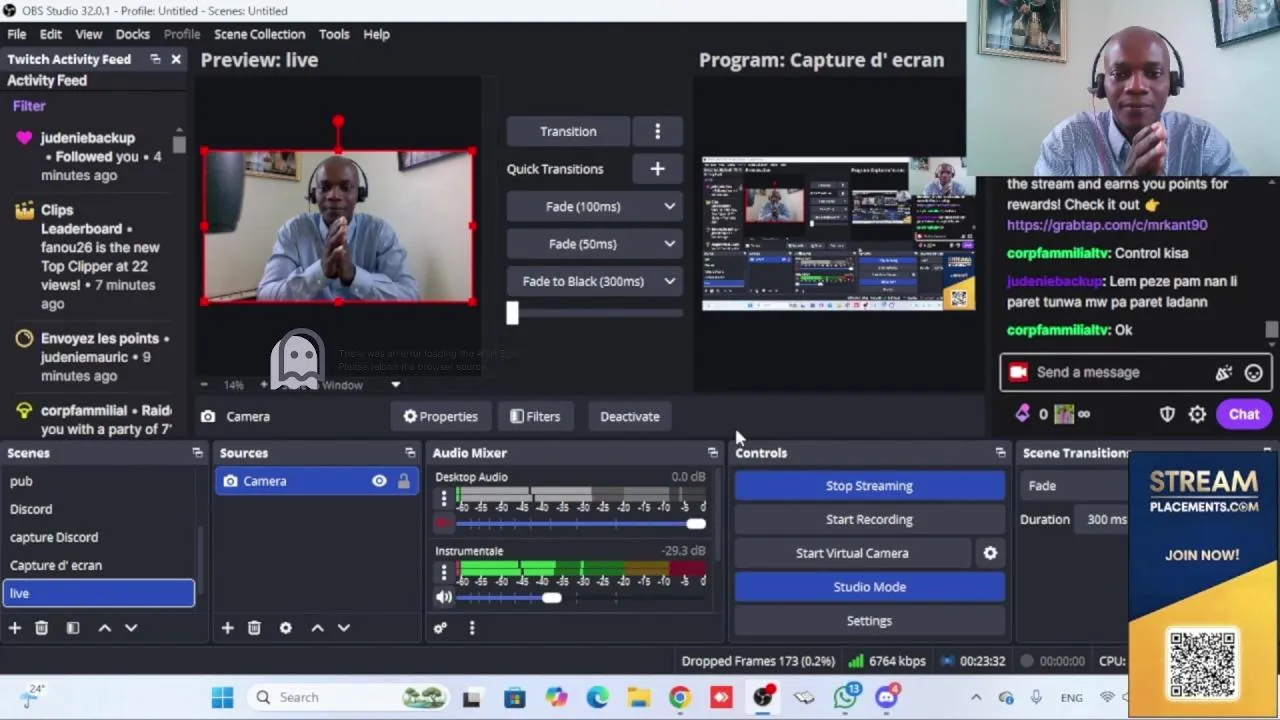Float the Twitch Activity Feed dock

(x=155, y=59)
